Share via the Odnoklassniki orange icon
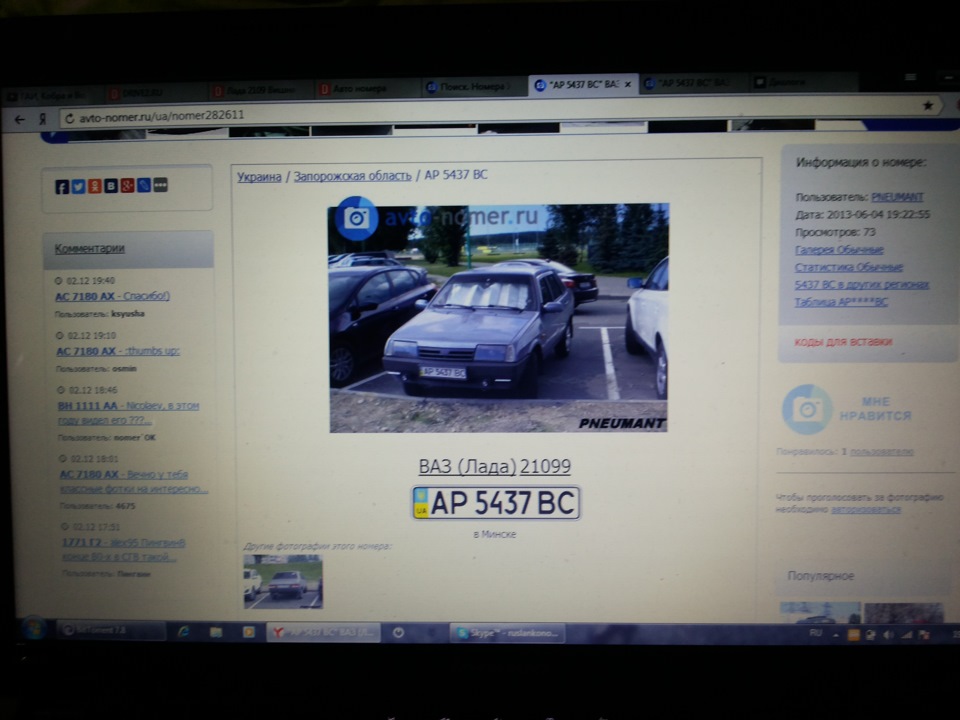 click(x=94, y=186)
